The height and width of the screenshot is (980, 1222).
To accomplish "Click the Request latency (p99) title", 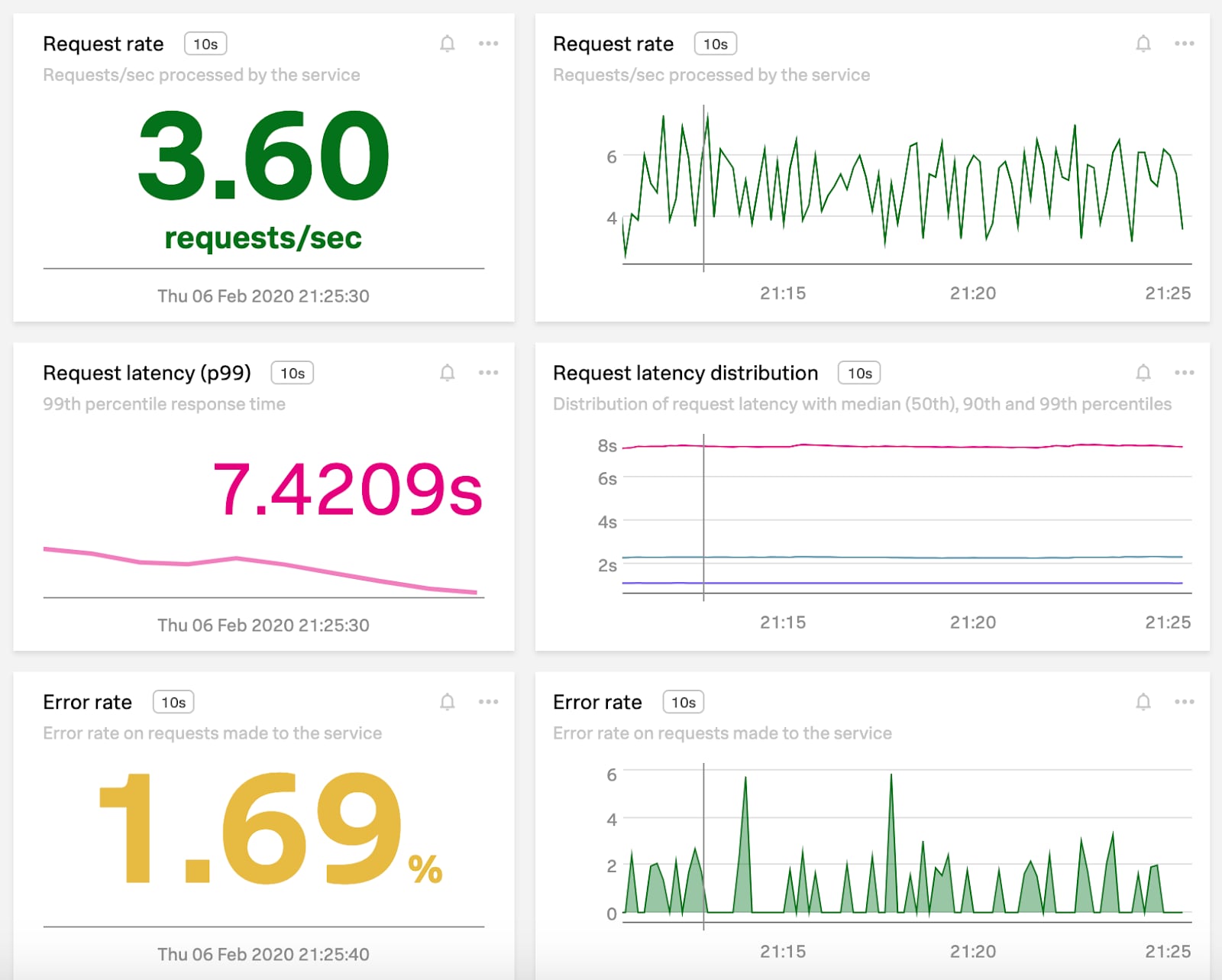I will tap(147, 373).
